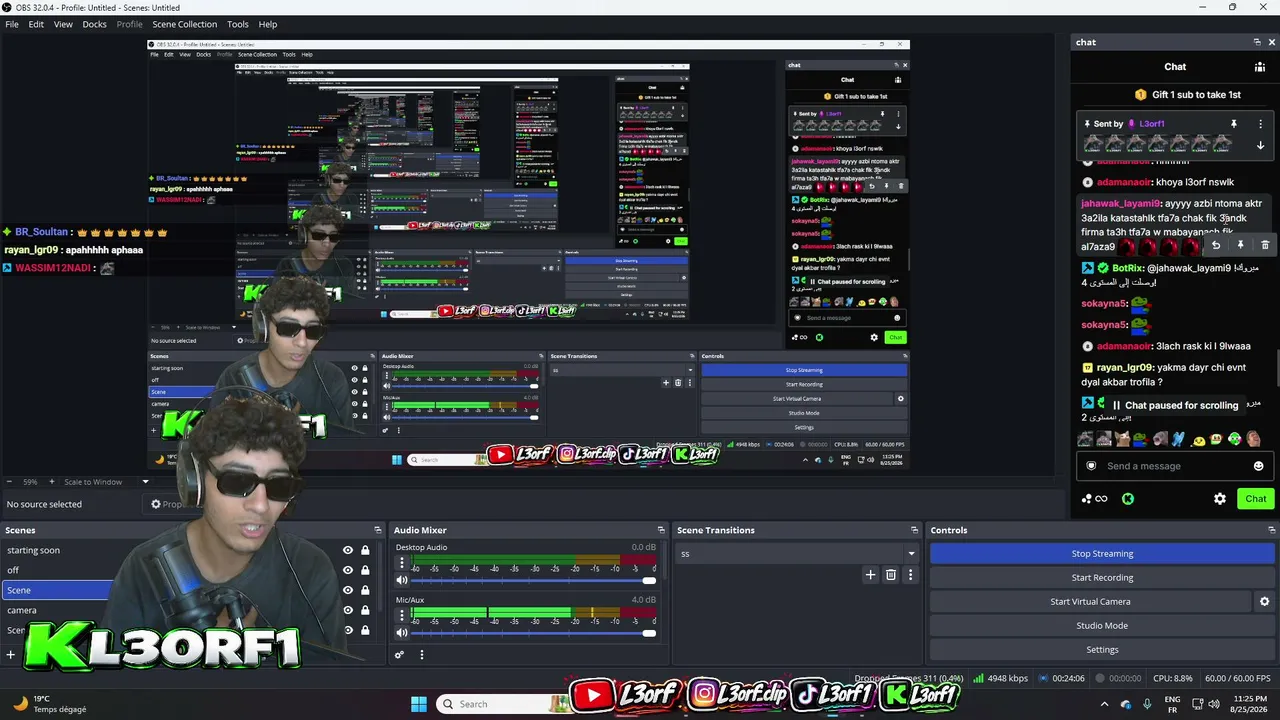This screenshot has width=1280, height=720.
Task: Click the channel points icon below chat
Action: 1087,499
